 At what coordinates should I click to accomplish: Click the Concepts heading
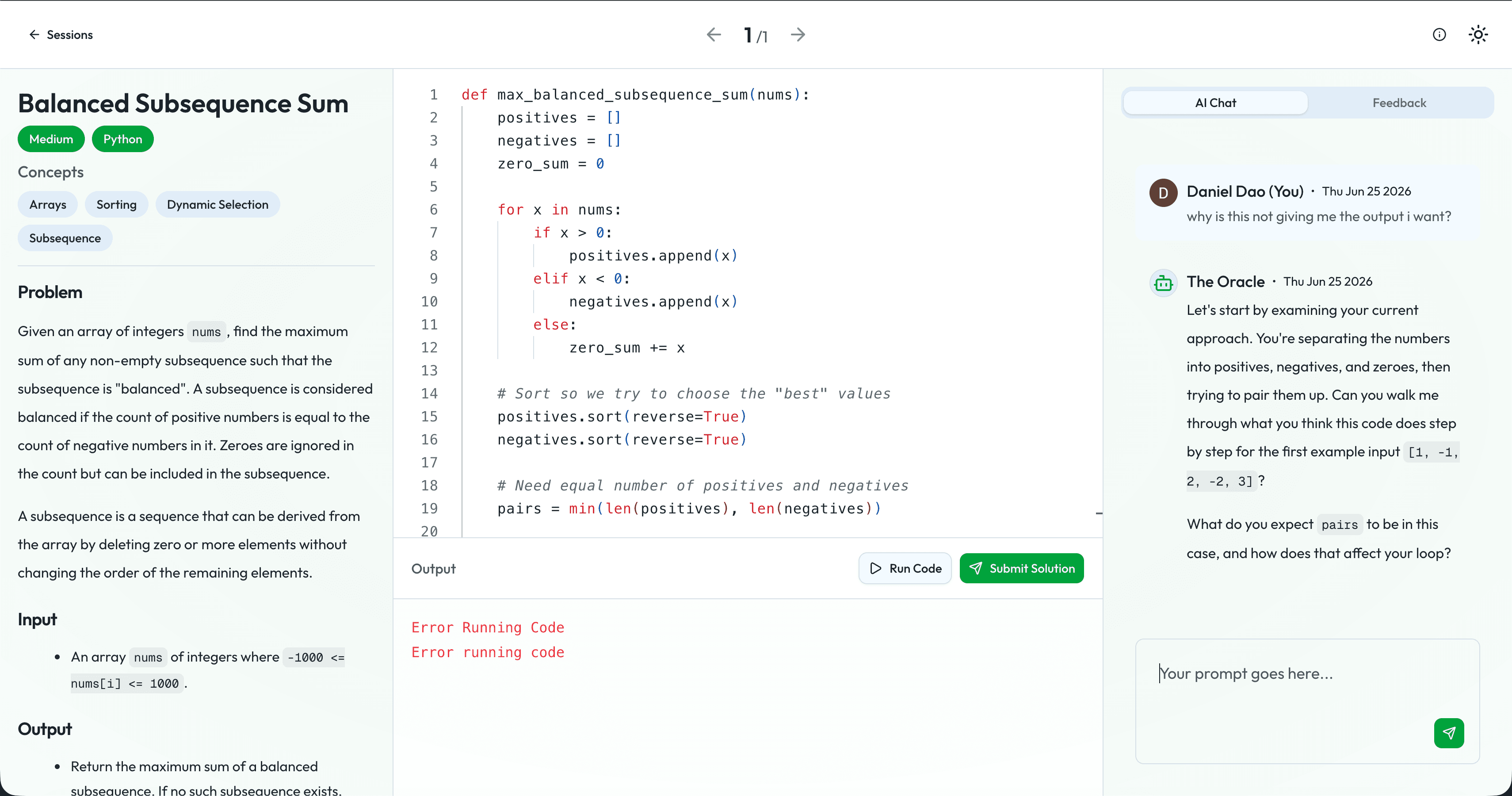click(x=50, y=172)
